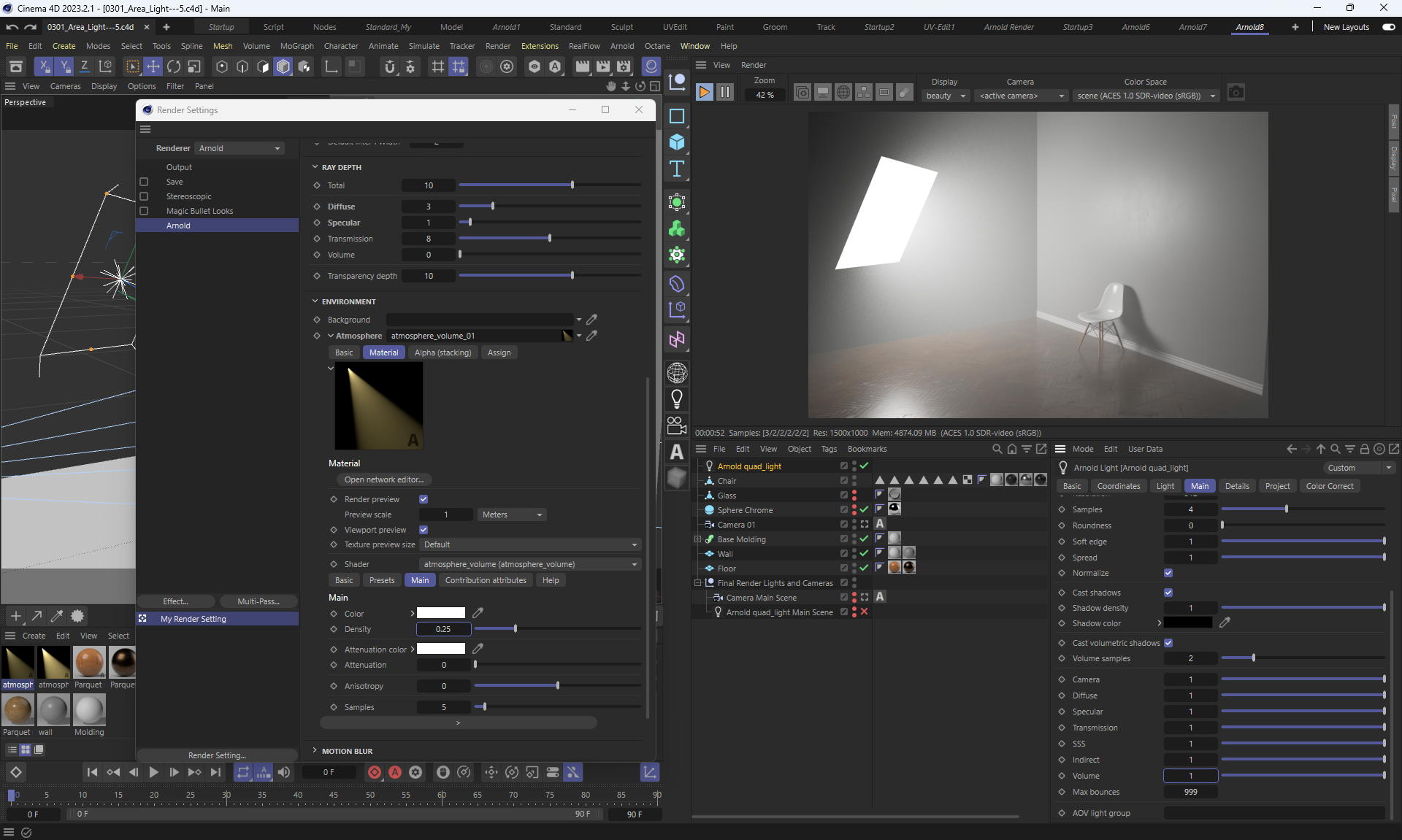
Task: Disable Cast volumetric shadows checkbox
Action: pyautogui.click(x=1168, y=643)
